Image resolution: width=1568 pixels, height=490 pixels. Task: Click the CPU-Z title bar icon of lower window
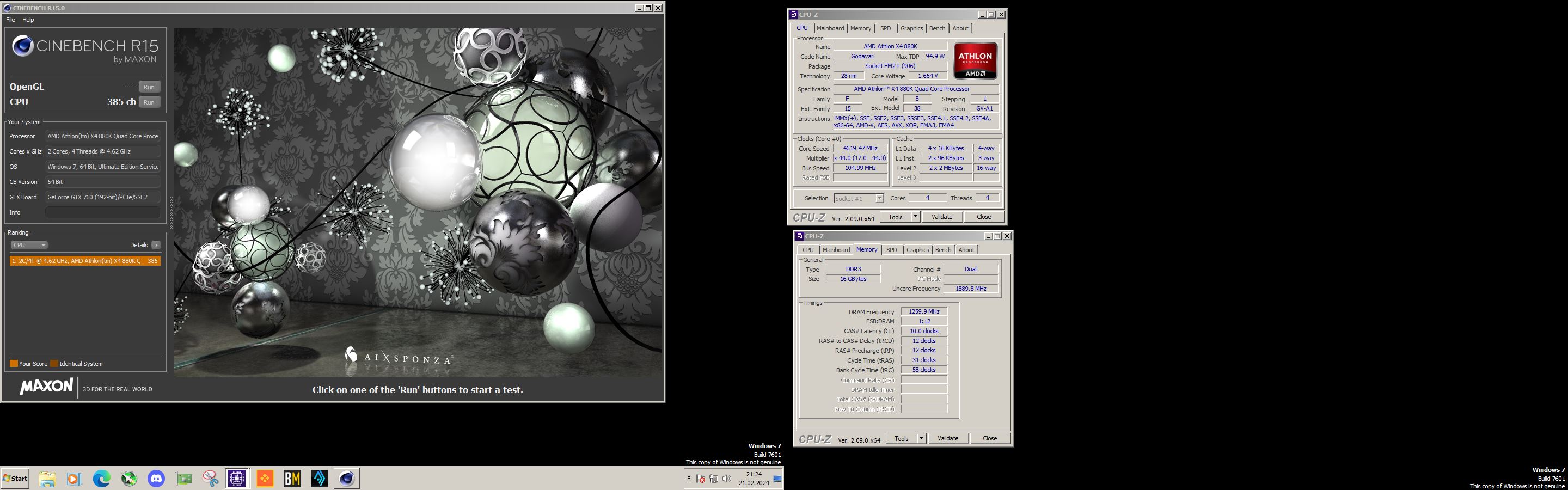pyautogui.click(x=799, y=236)
